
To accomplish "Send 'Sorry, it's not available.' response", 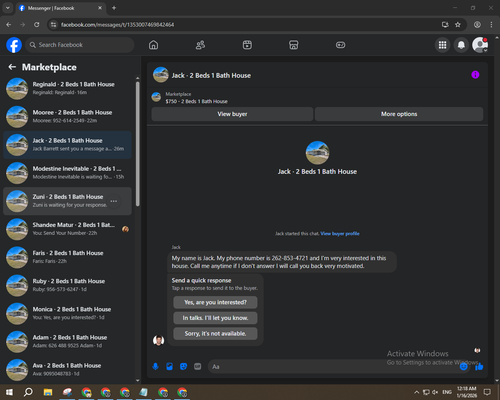I will point(215,334).
